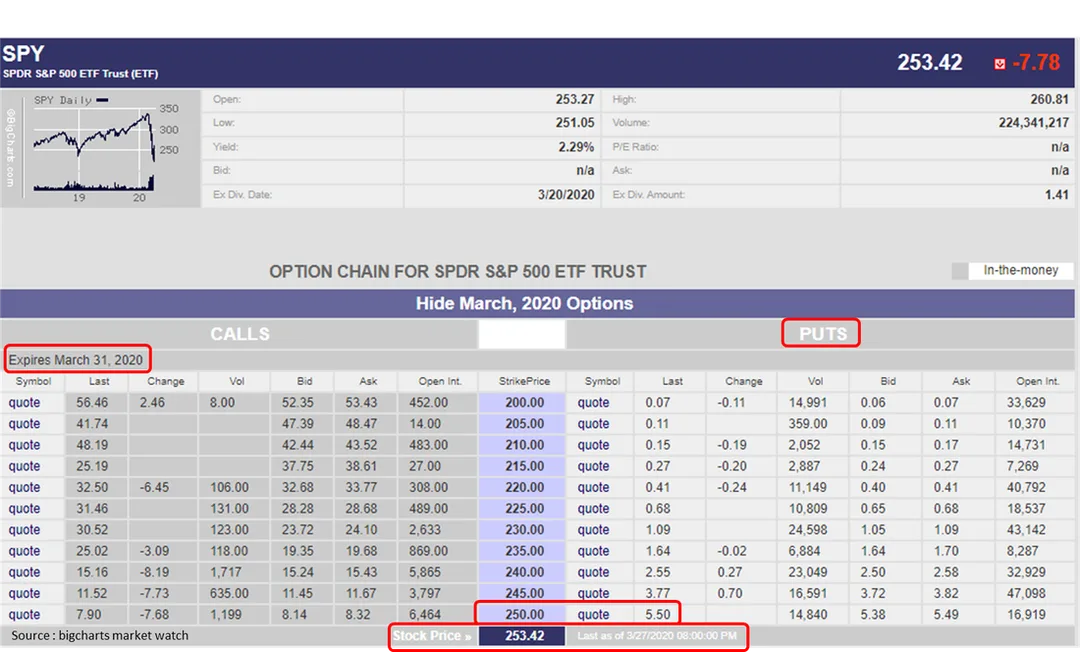This screenshot has width=1080, height=652.
Task: Click the red down-arrow change icon
Action: click(999, 64)
